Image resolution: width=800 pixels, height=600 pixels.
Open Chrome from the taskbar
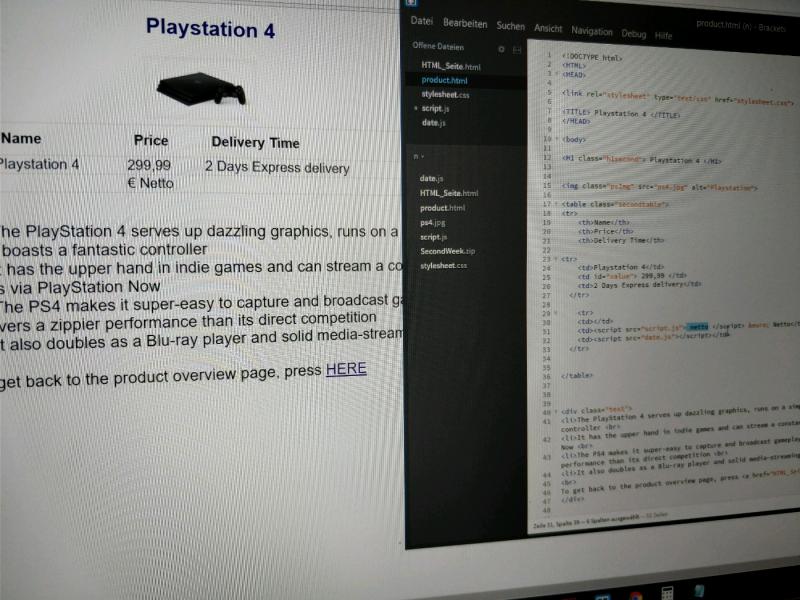coord(636,596)
